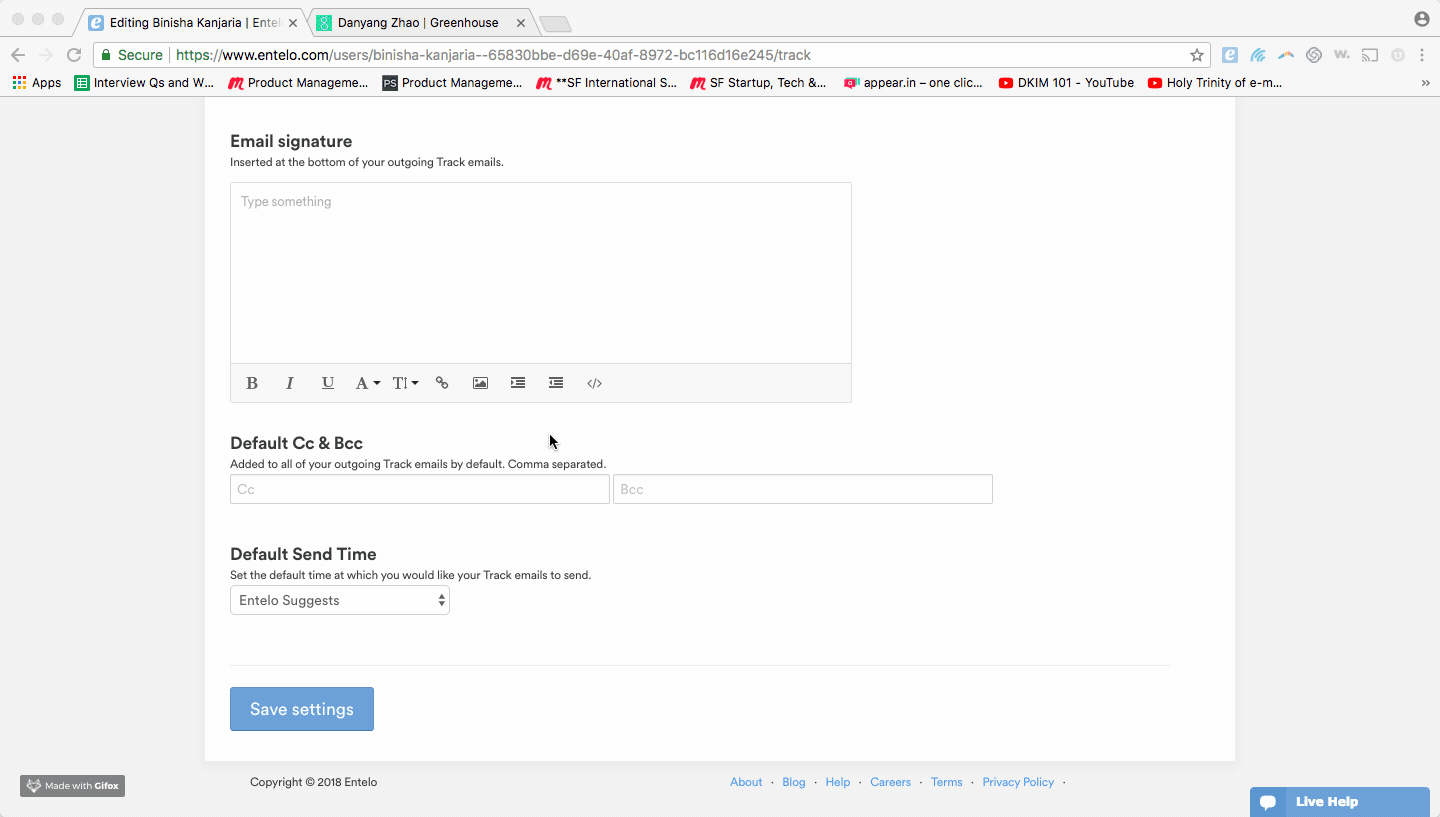The image size is (1440, 817).
Task: Show hidden bookmarks via overflow chevron
Action: tap(1425, 83)
